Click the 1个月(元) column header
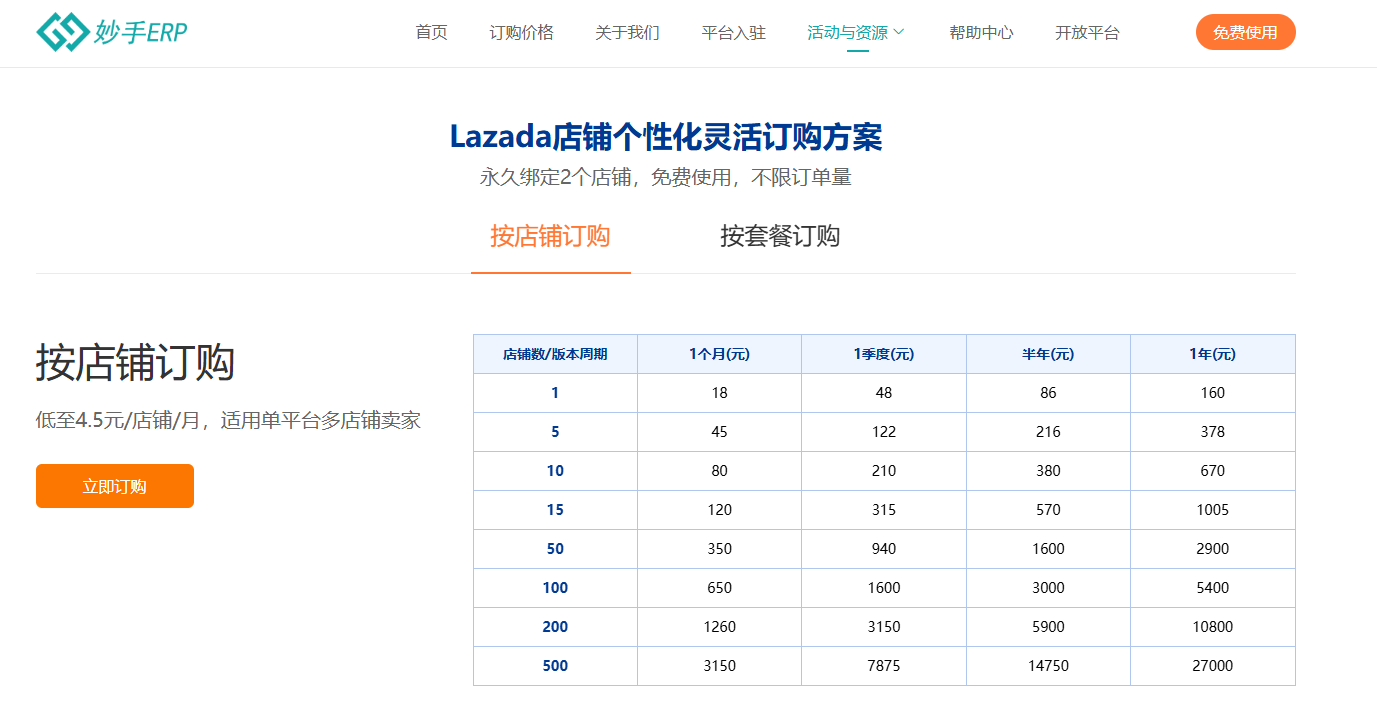 (719, 354)
